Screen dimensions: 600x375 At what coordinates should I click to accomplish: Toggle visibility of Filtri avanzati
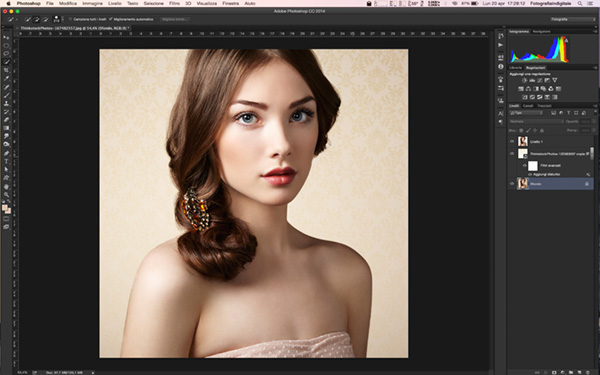tap(524, 165)
